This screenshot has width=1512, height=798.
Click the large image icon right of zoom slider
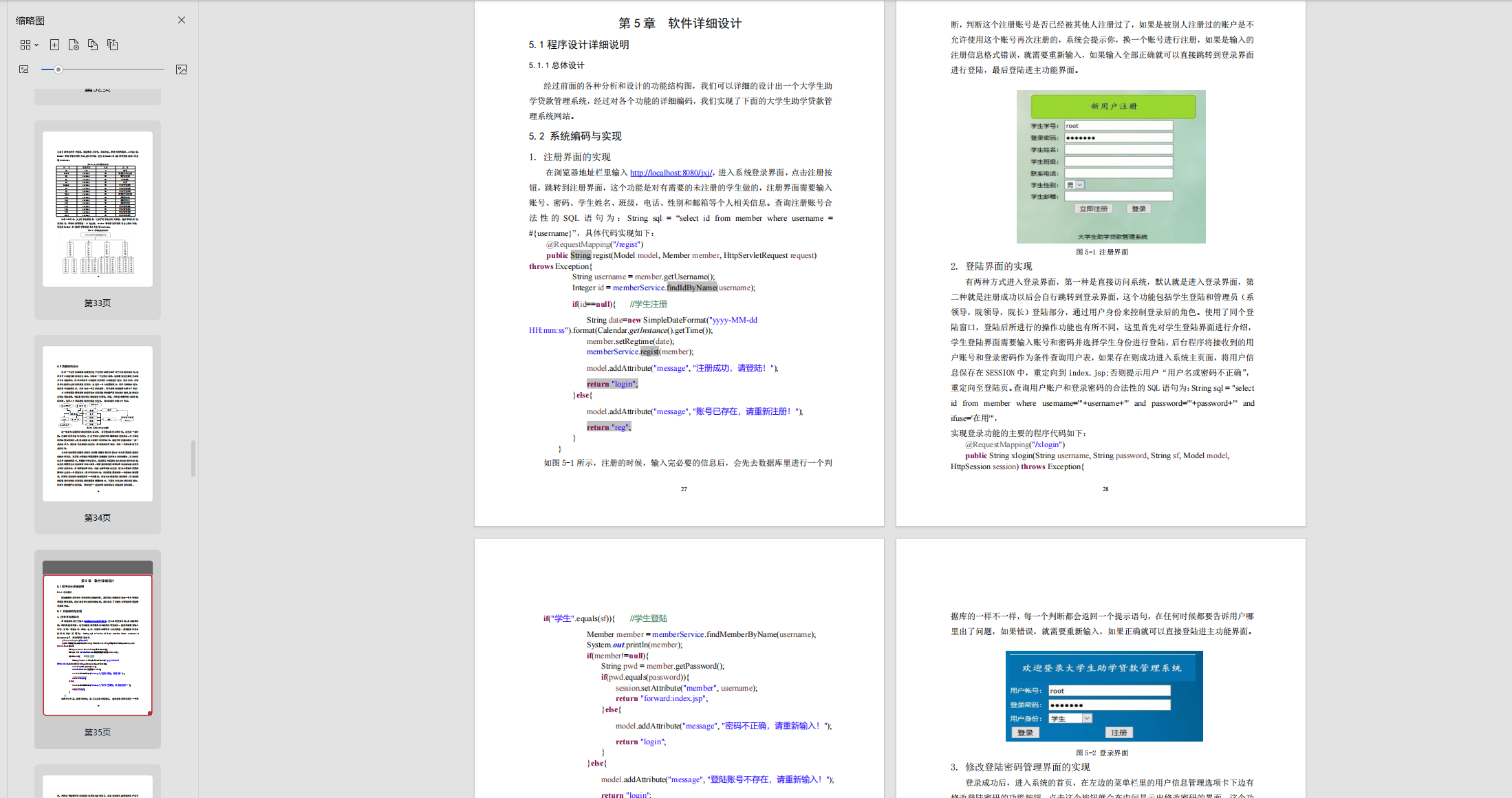[x=182, y=69]
